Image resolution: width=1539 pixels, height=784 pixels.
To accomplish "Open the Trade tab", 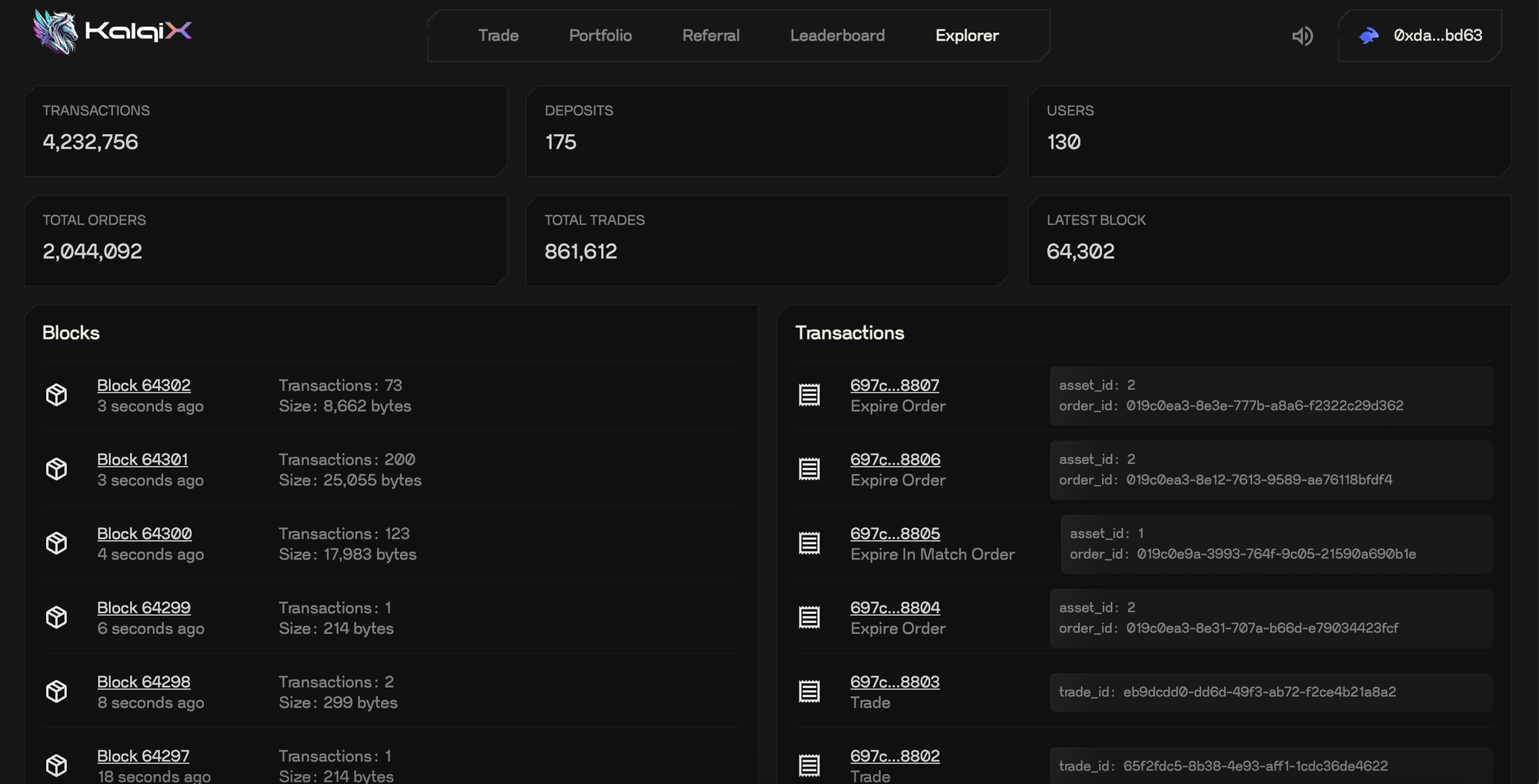I will pos(498,36).
